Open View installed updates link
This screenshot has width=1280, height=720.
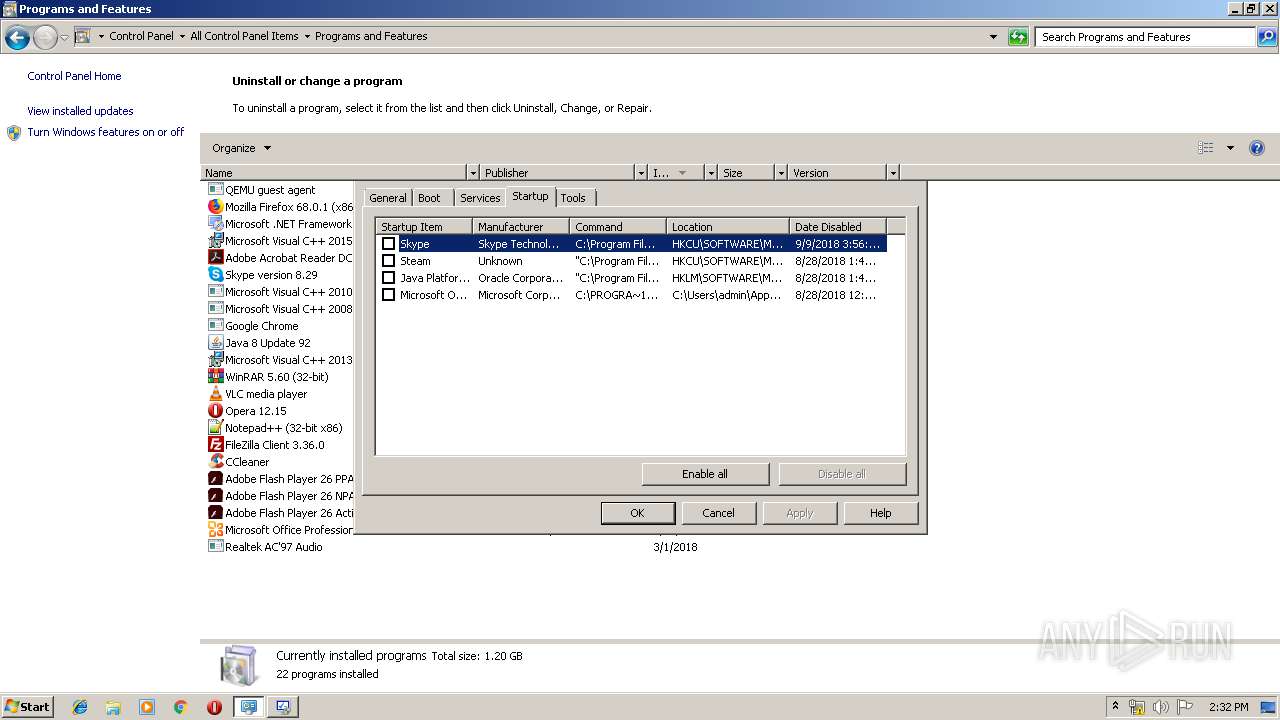(80, 111)
